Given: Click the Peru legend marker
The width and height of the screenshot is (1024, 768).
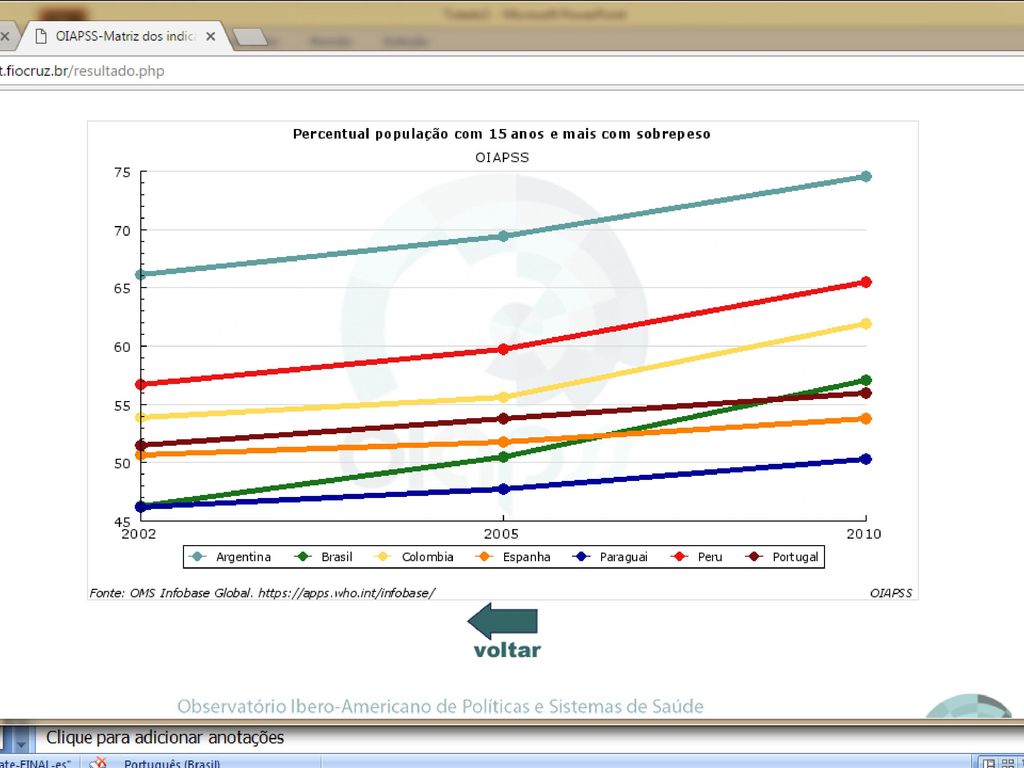Looking at the screenshot, I should pos(680,556).
